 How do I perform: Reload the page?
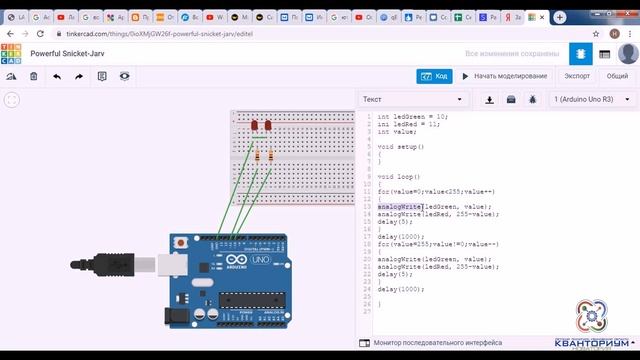pos(40,34)
